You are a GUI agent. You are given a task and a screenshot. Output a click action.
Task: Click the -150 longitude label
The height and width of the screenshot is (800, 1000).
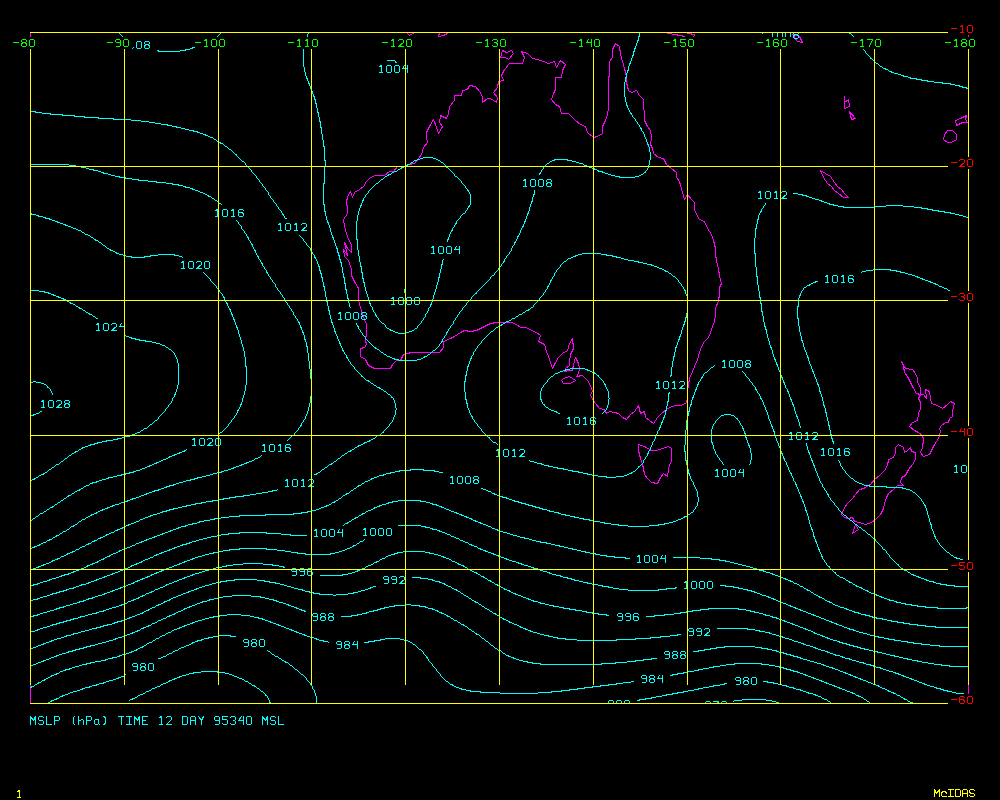(679, 43)
